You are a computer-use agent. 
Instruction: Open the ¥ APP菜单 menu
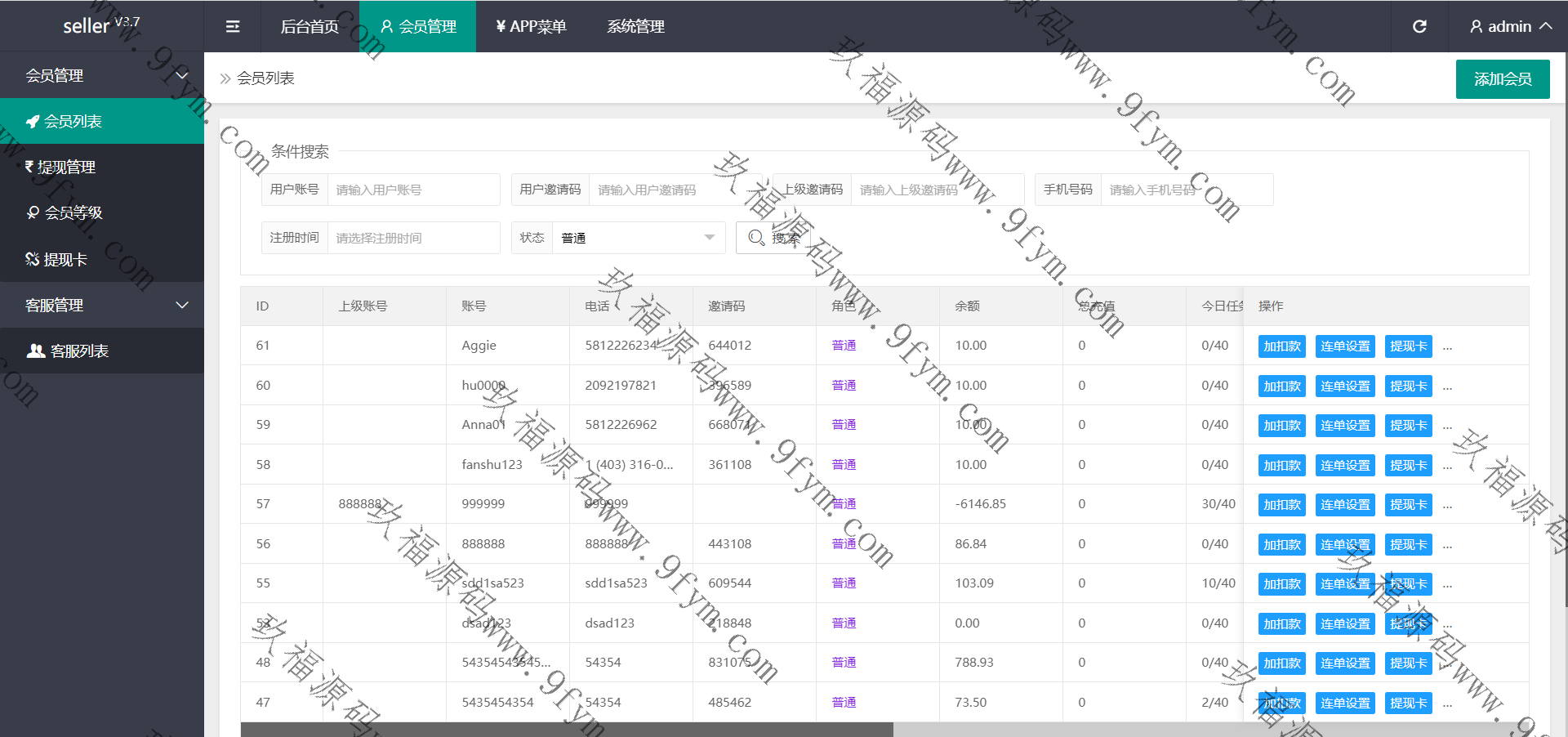(x=531, y=26)
